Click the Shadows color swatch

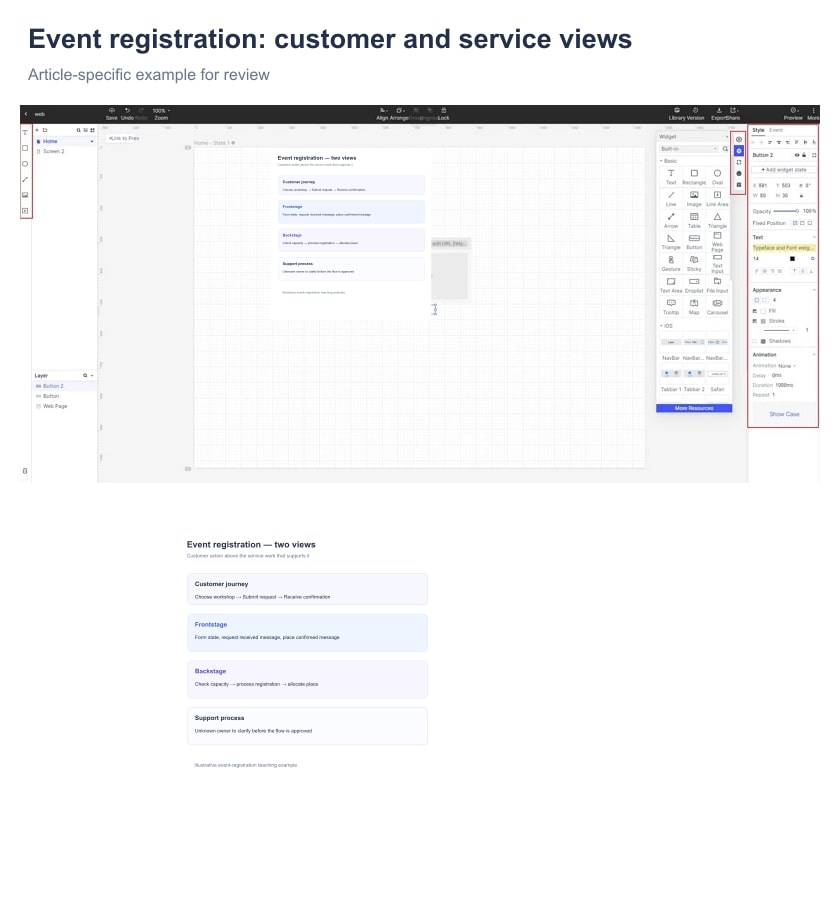(x=763, y=341)
